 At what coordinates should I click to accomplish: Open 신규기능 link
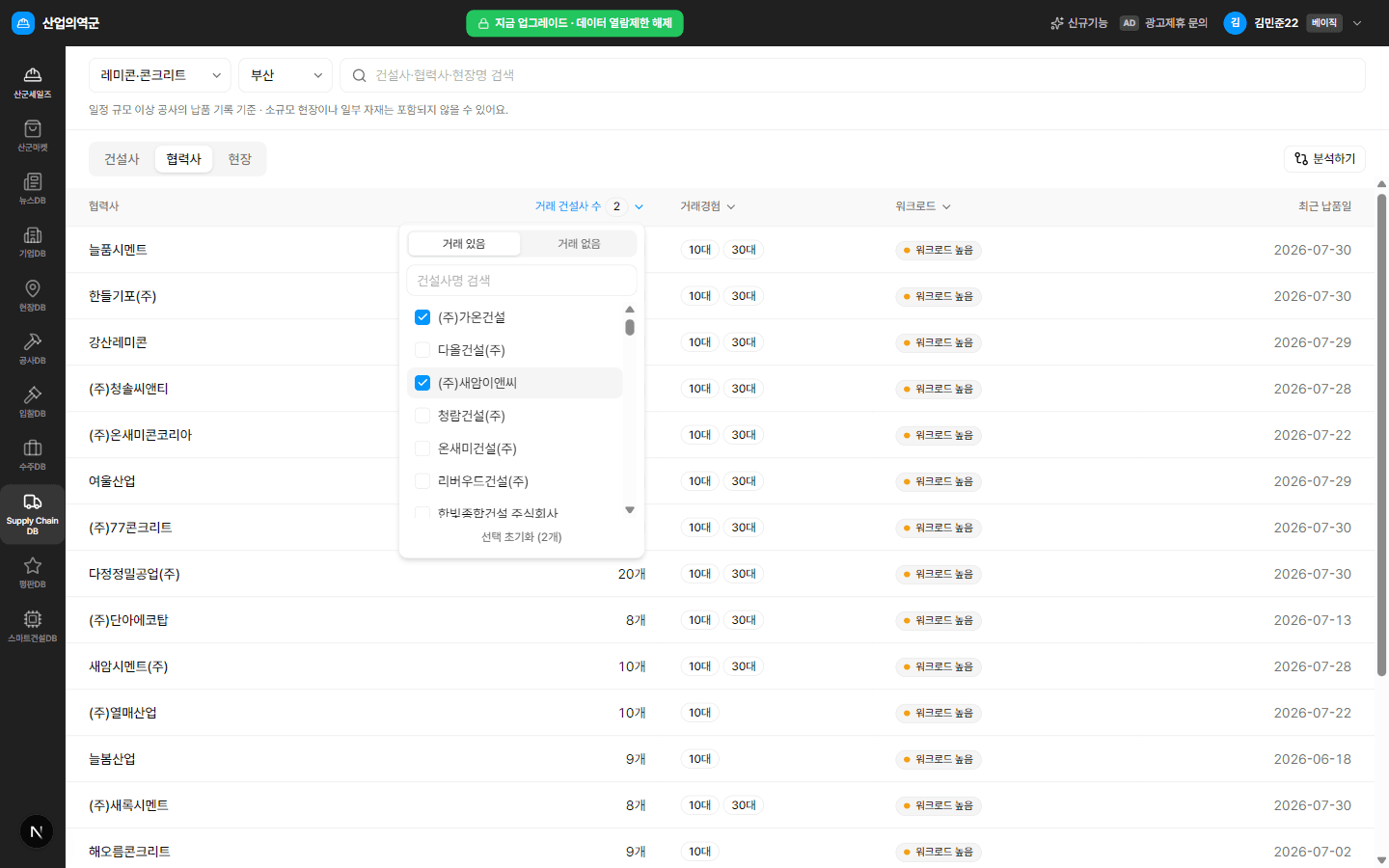[1078, 23]
